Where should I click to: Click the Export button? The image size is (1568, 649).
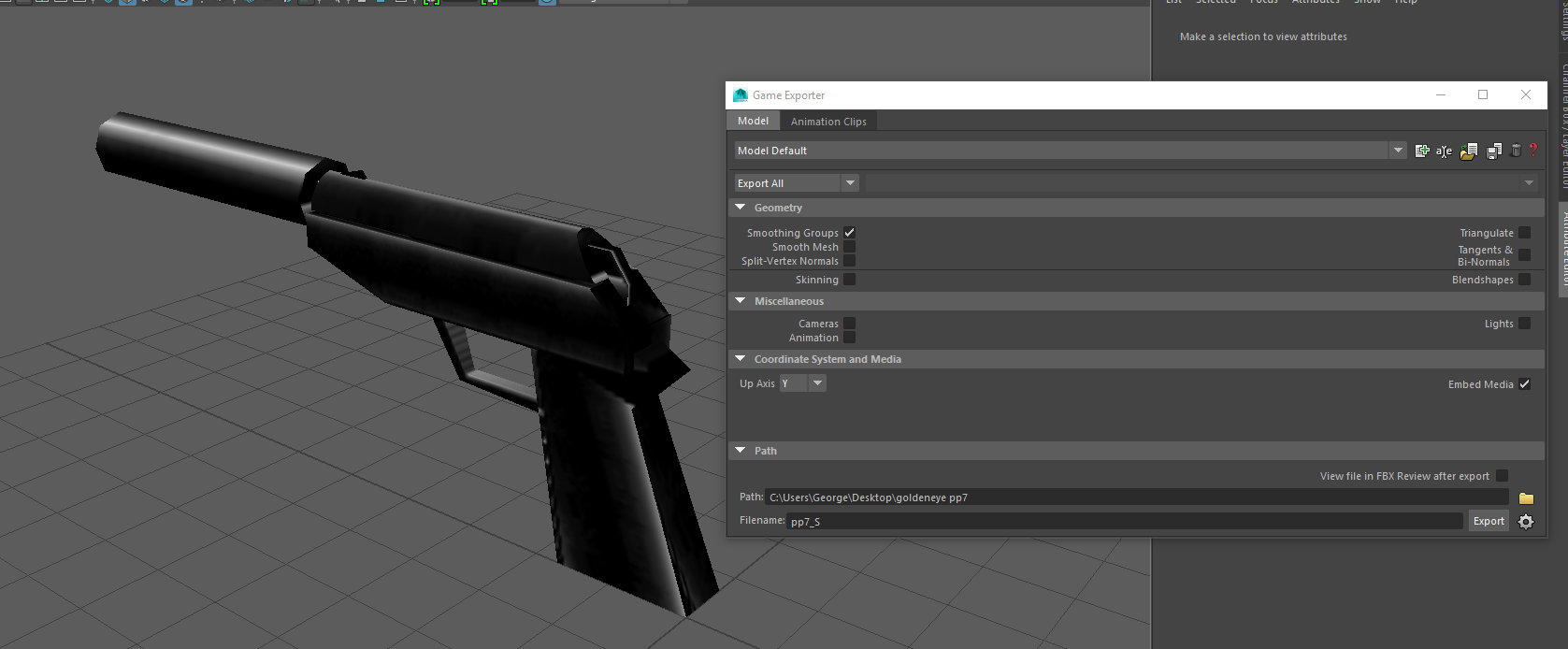click(1489, 522)
